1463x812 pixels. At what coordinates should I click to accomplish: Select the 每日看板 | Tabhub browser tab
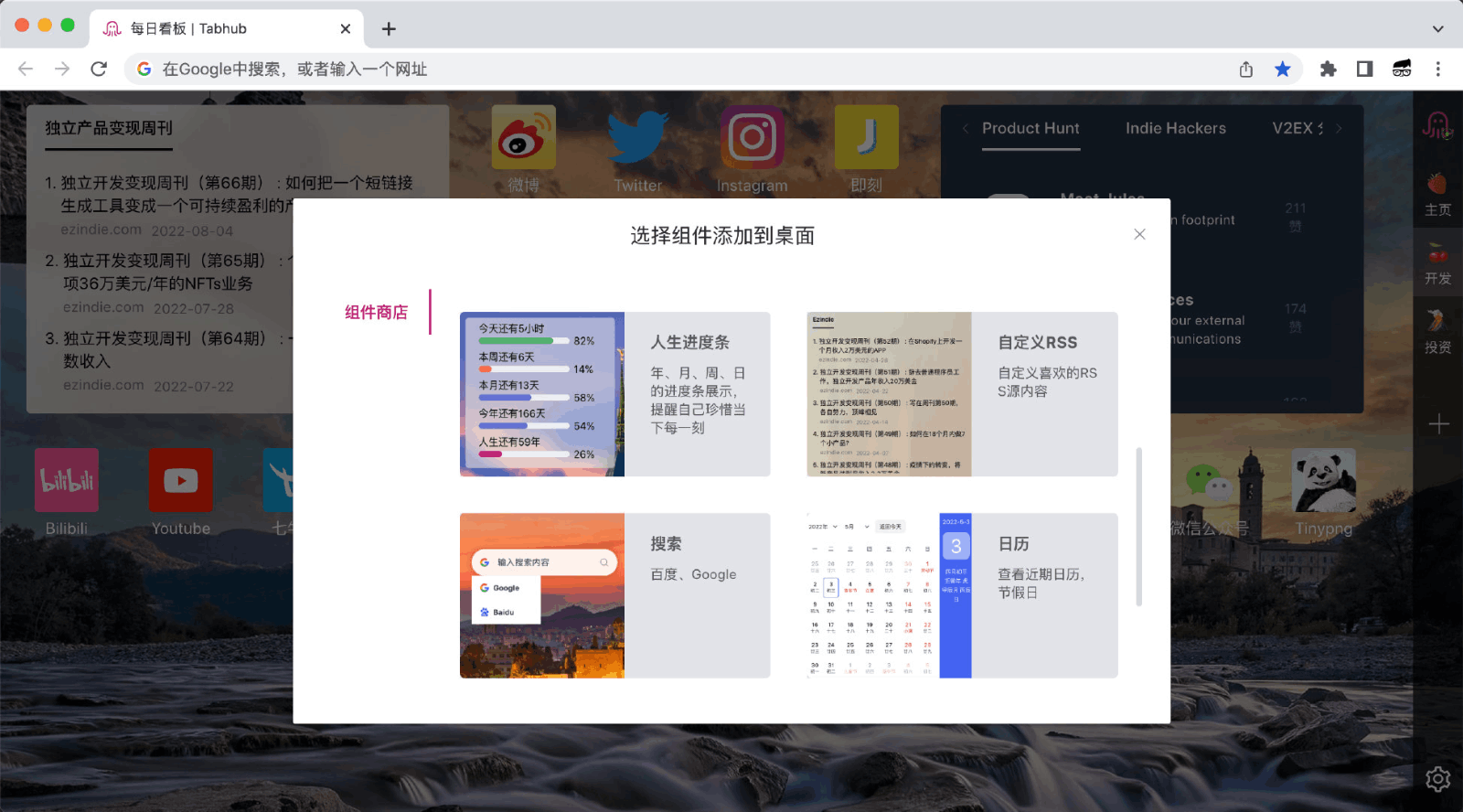tap(227, 28)
